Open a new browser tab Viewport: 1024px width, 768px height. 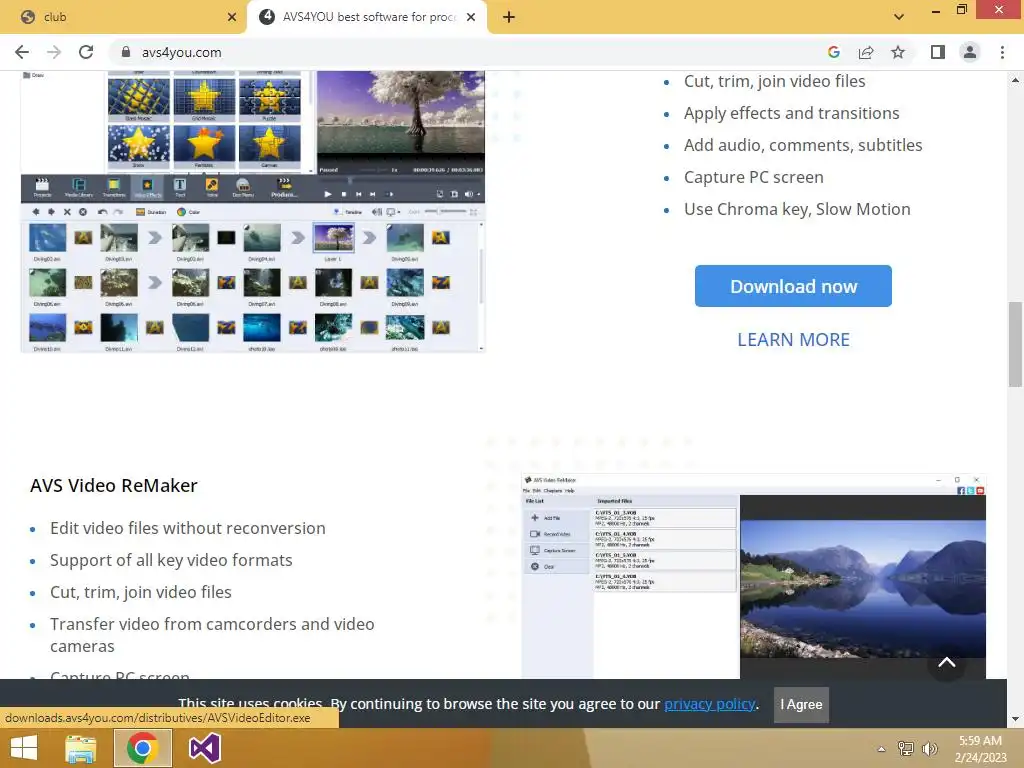coord(509,17)
